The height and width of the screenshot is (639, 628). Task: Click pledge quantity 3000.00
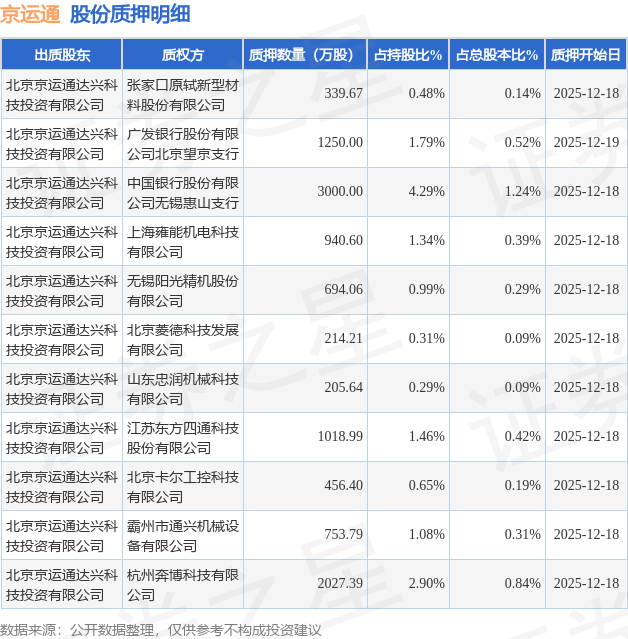(x=340, y=191)
